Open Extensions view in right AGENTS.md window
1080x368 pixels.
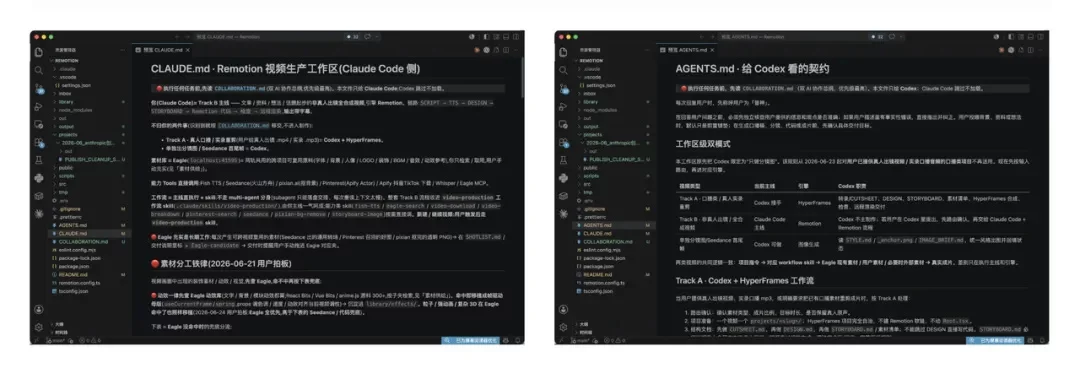[x=563, y=142]
